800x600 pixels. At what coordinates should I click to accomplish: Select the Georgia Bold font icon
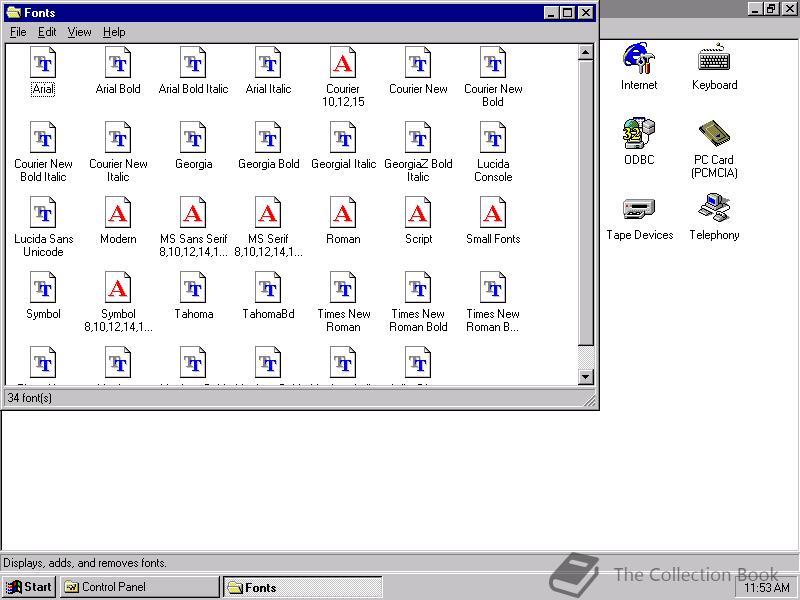tap(268, 138)
